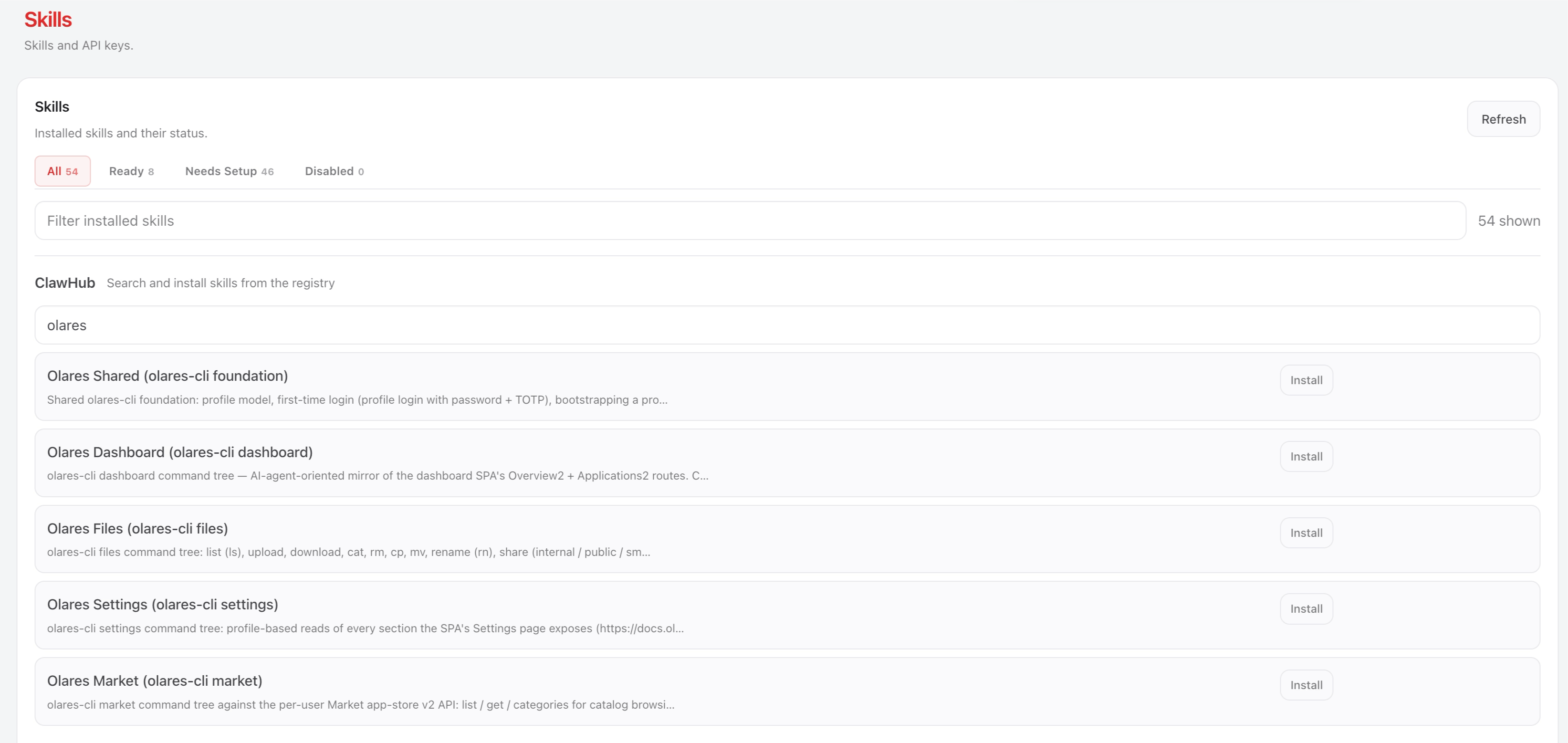Click the description starting 'olares-cli files command tree'

click(349, 552)
